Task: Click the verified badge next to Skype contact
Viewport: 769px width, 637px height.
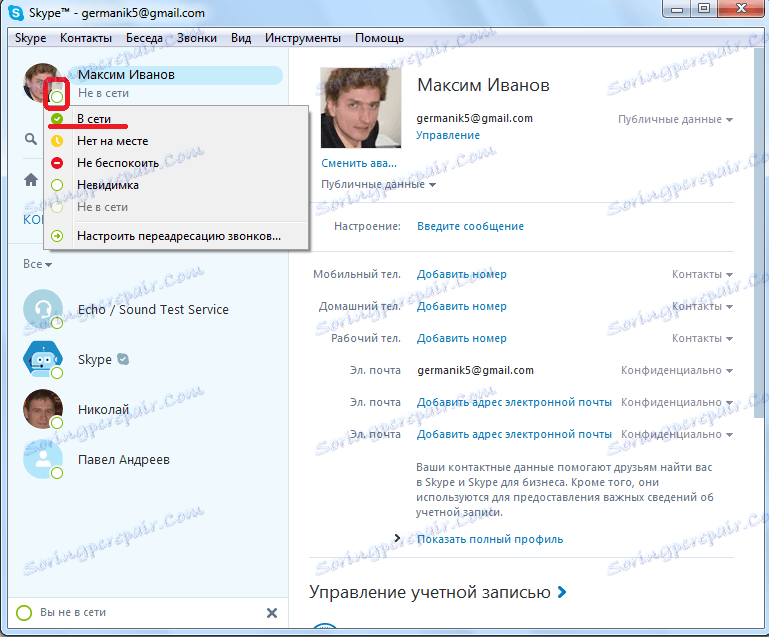Action: click(x=123, y=359)
